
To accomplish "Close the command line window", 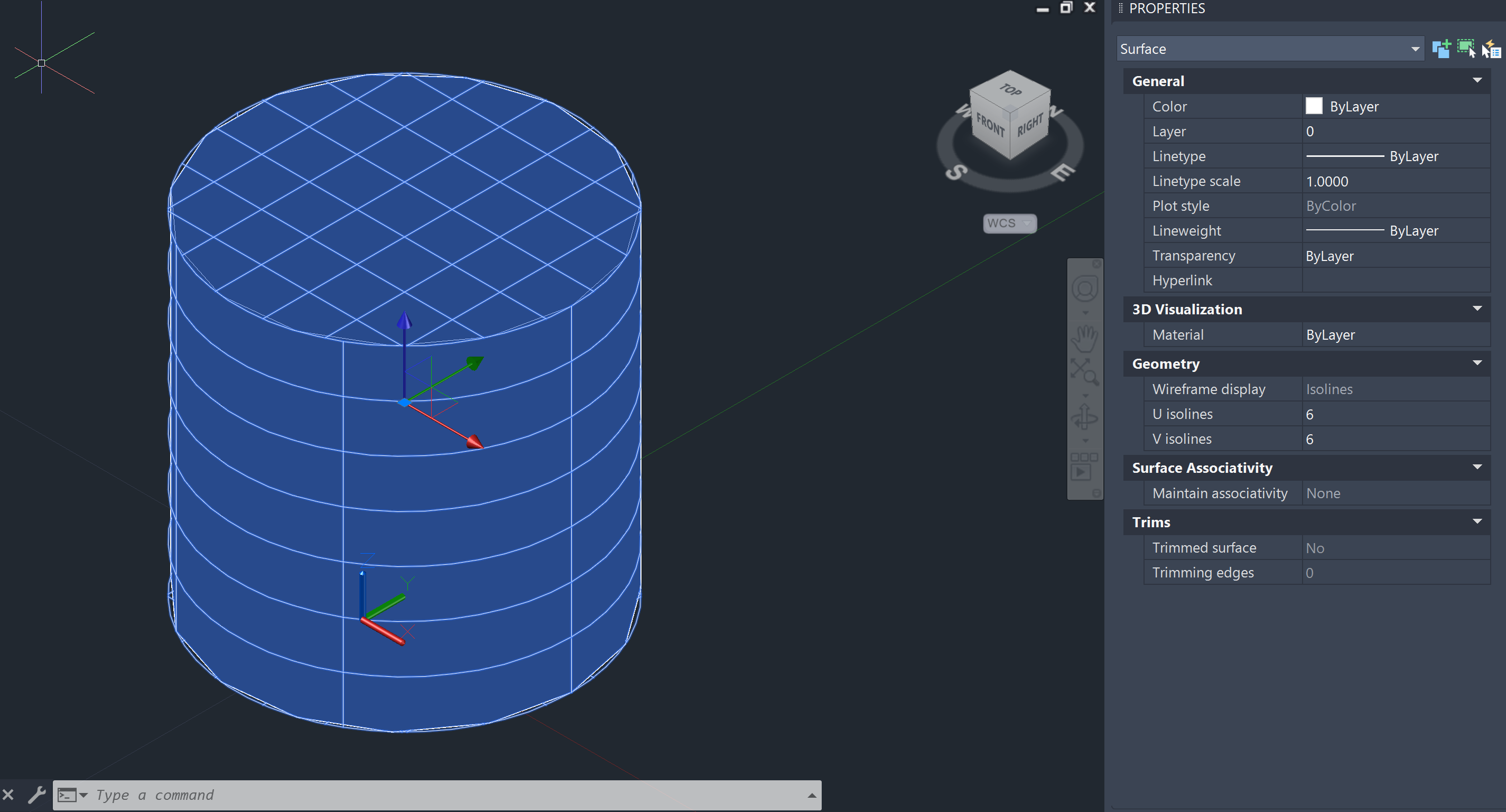I will tap(8, 795).
